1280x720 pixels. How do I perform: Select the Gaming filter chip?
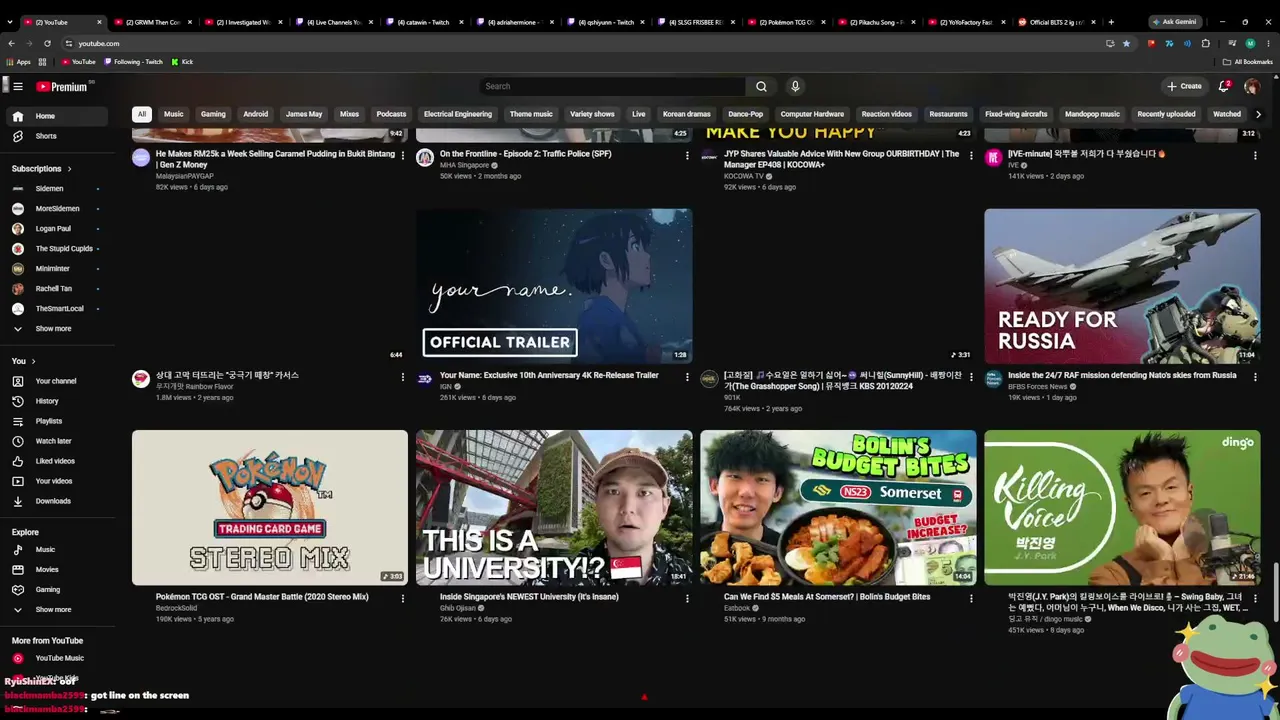point(213,114)
